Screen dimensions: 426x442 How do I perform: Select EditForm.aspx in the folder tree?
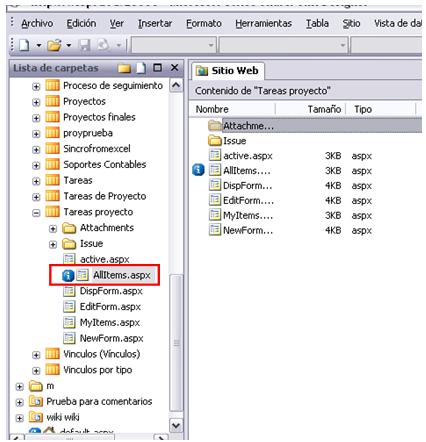[x=110, y=307]
